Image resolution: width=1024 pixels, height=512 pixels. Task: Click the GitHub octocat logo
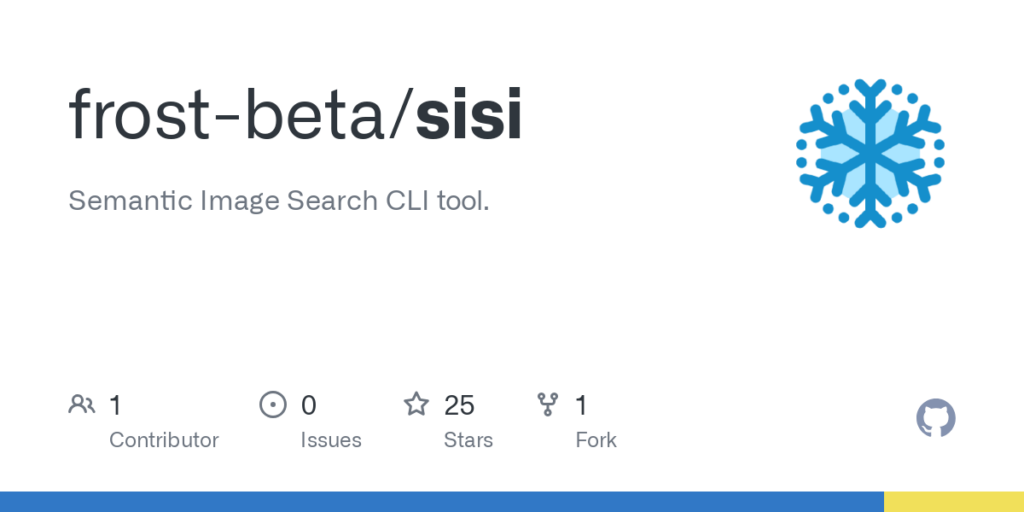[x=935, y=418]
